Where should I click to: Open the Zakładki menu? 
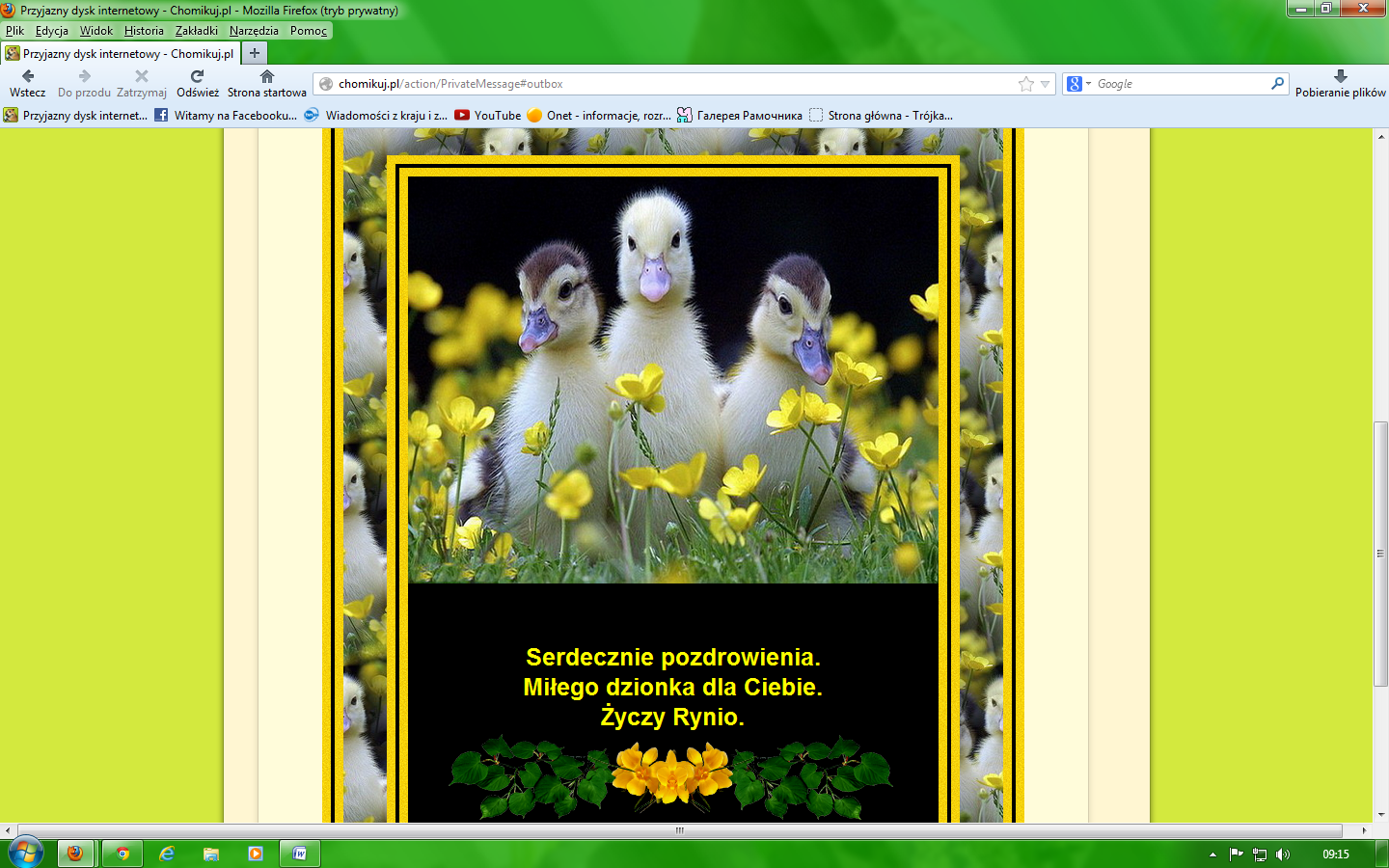[x=196, y=31]
